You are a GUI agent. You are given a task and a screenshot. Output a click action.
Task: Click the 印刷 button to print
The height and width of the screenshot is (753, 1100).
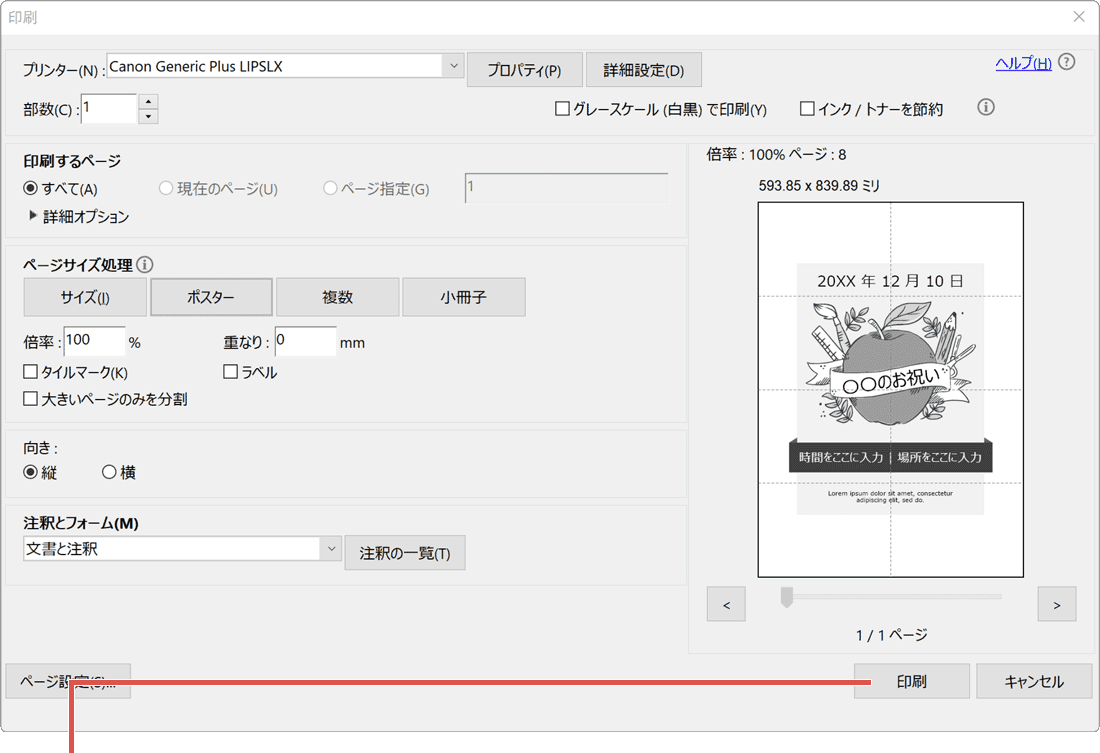click(x=910, y=681)
